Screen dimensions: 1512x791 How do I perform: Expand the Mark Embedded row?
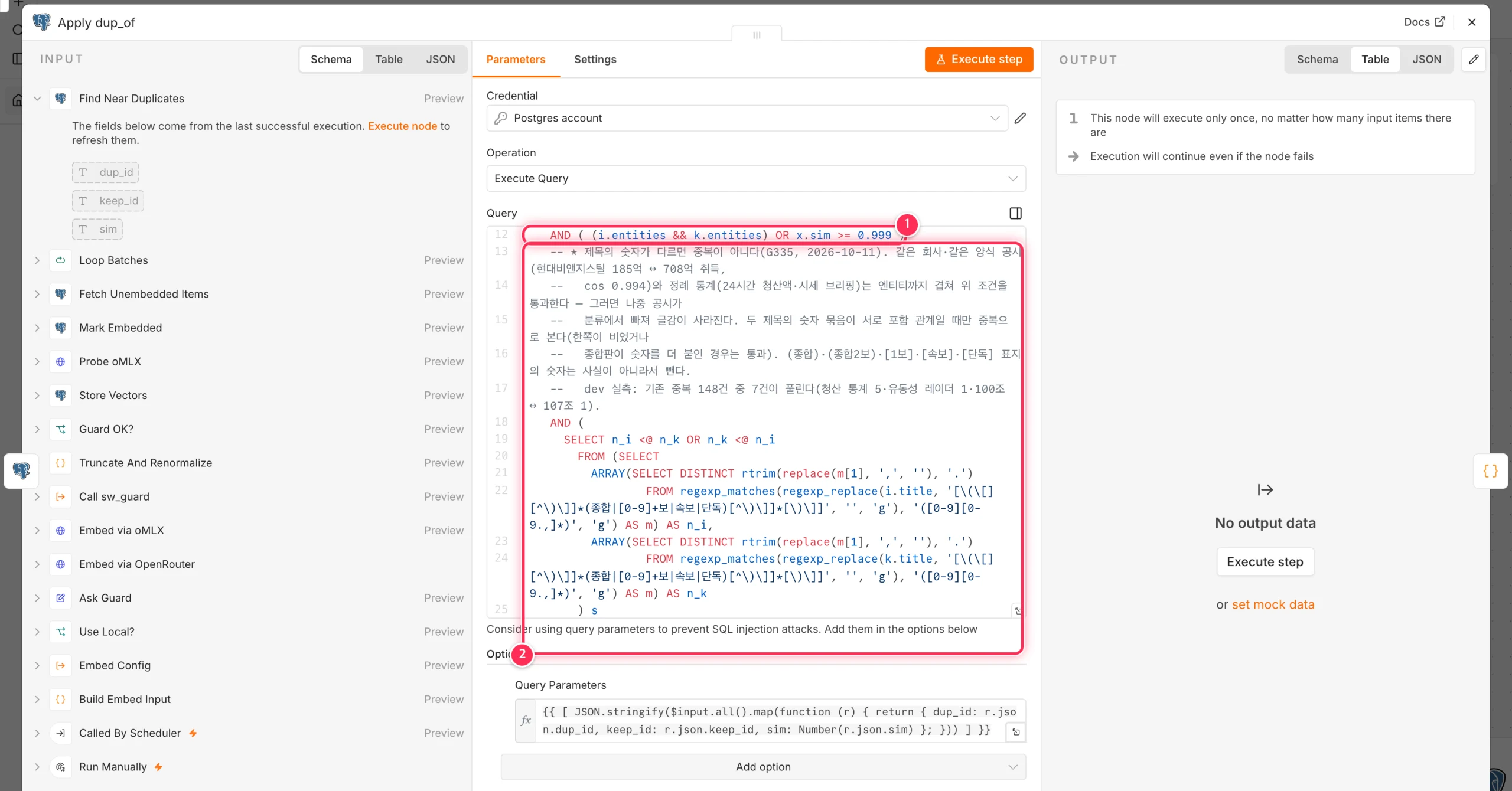[x=37, y=328]
